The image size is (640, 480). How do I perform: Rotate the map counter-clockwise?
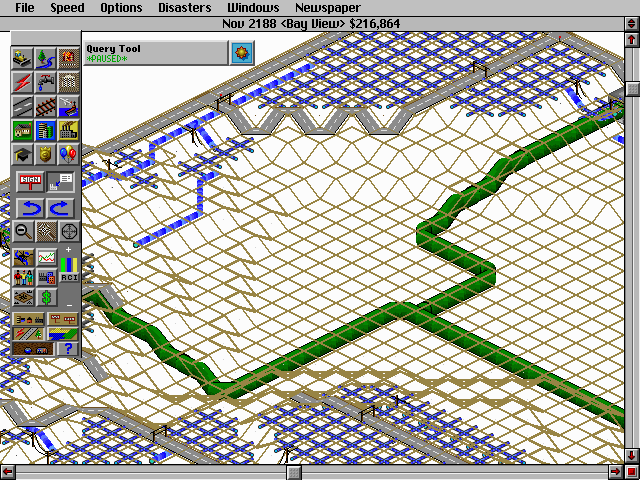point(31,208)
